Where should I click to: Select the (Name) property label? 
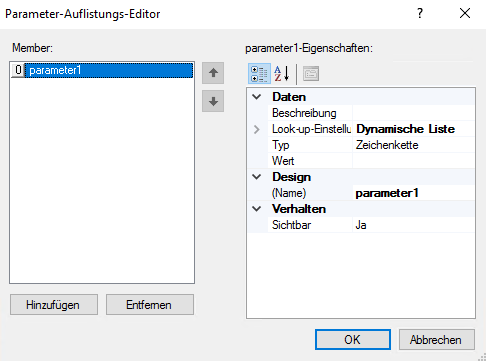pos(289,193)
